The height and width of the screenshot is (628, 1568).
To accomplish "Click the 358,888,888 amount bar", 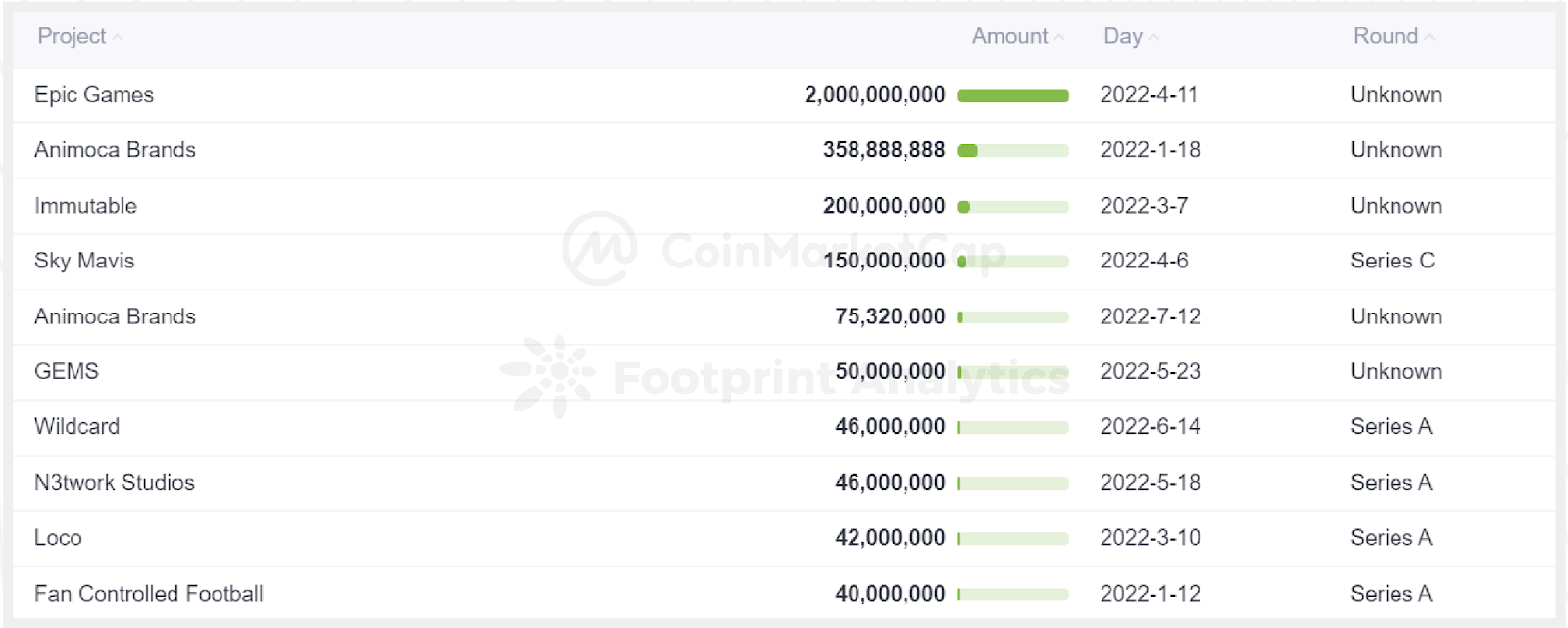I will [x=1012, y=151].
